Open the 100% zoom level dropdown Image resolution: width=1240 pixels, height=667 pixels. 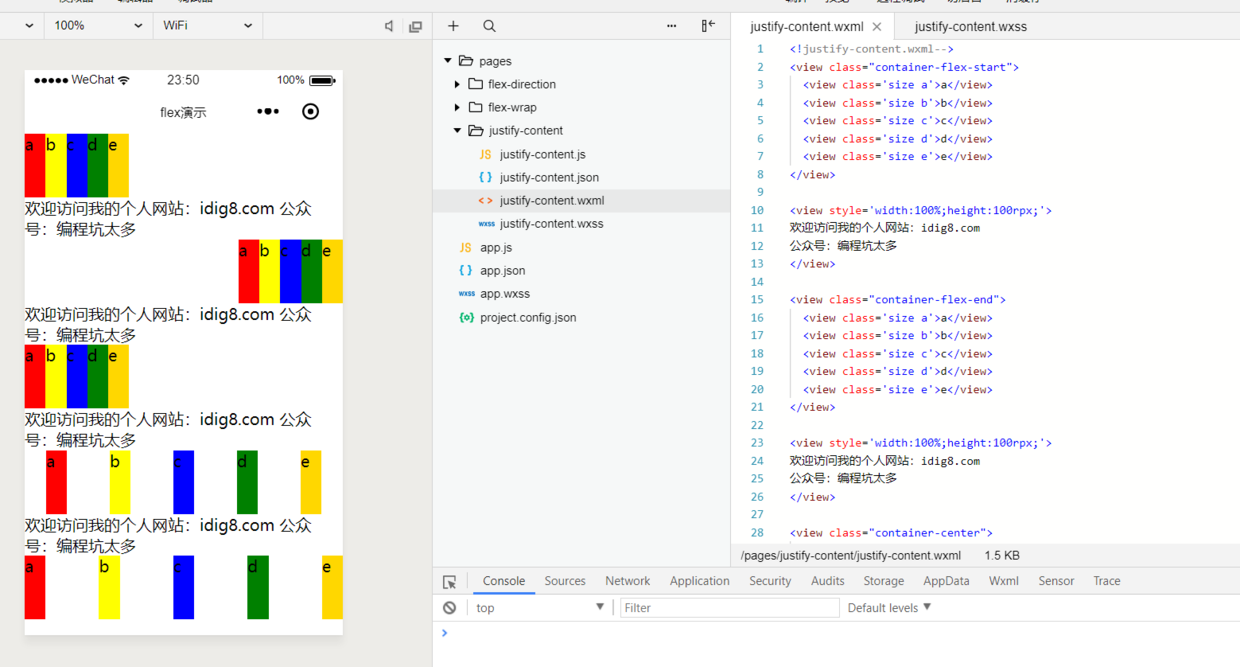point(98,26)
